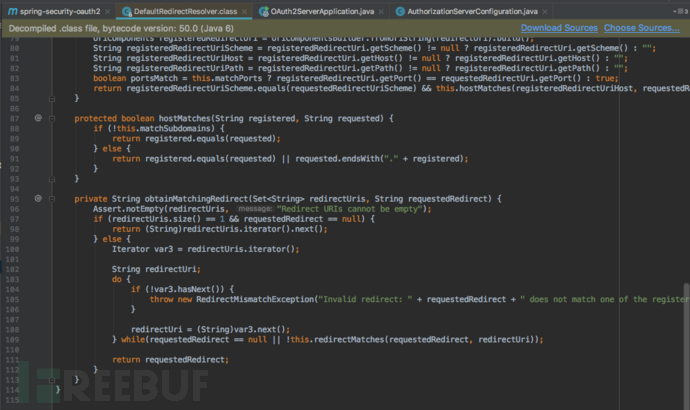Click line number 95 in the gutter

pyautogui.click(x=14, y=199)
